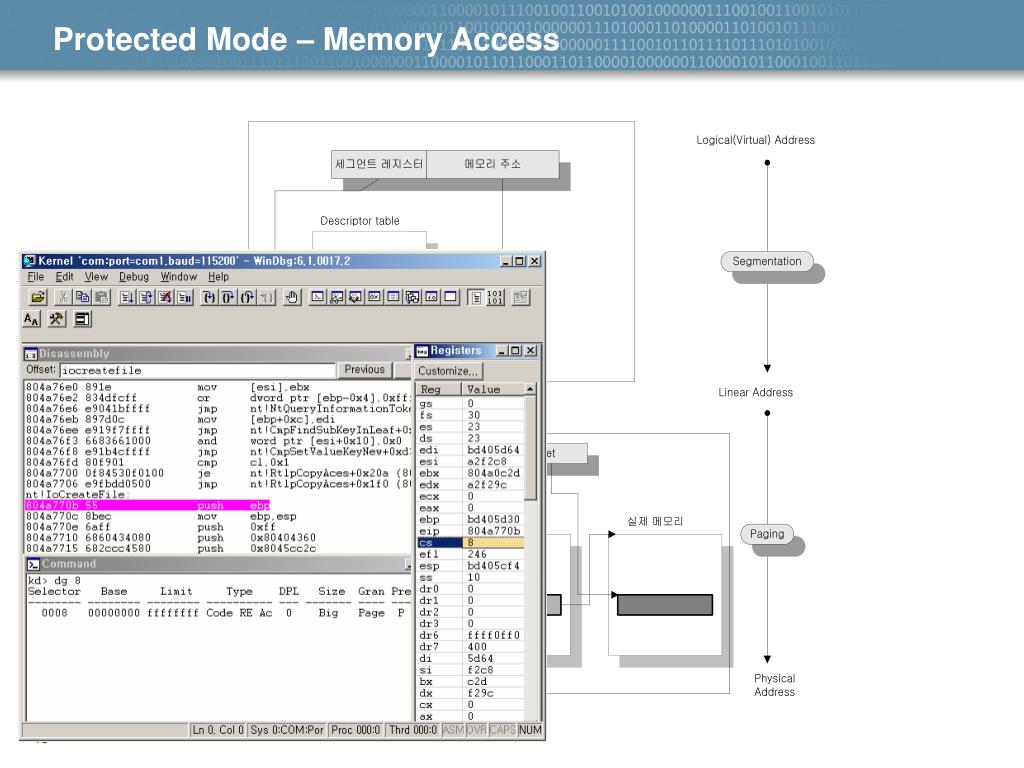Open the Scratch Pad window toolbar icon

[451, 297]
